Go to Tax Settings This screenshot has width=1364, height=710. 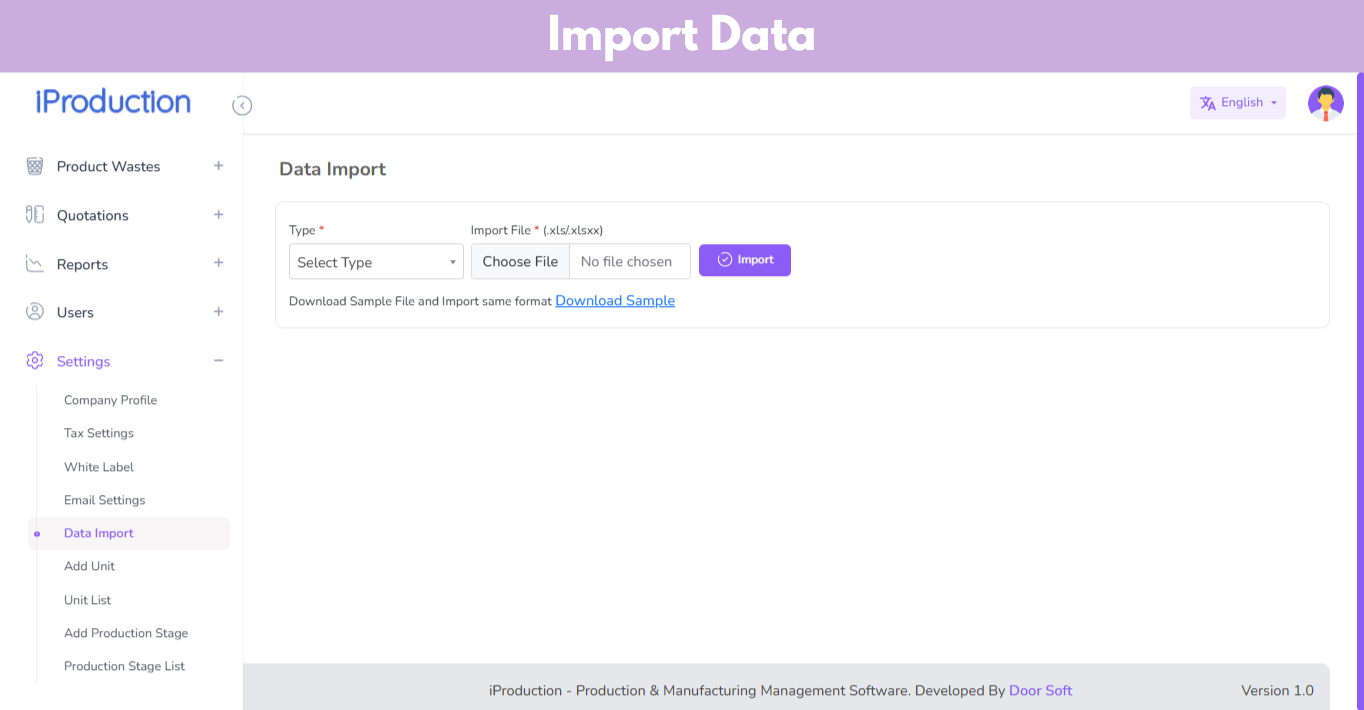tap(99, 433)
